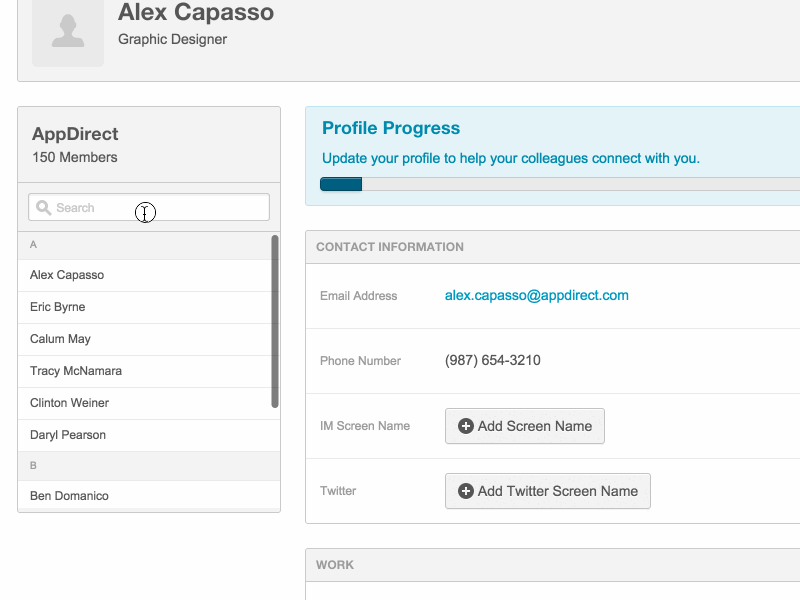Click the Contact Information section header

[390, 247]
